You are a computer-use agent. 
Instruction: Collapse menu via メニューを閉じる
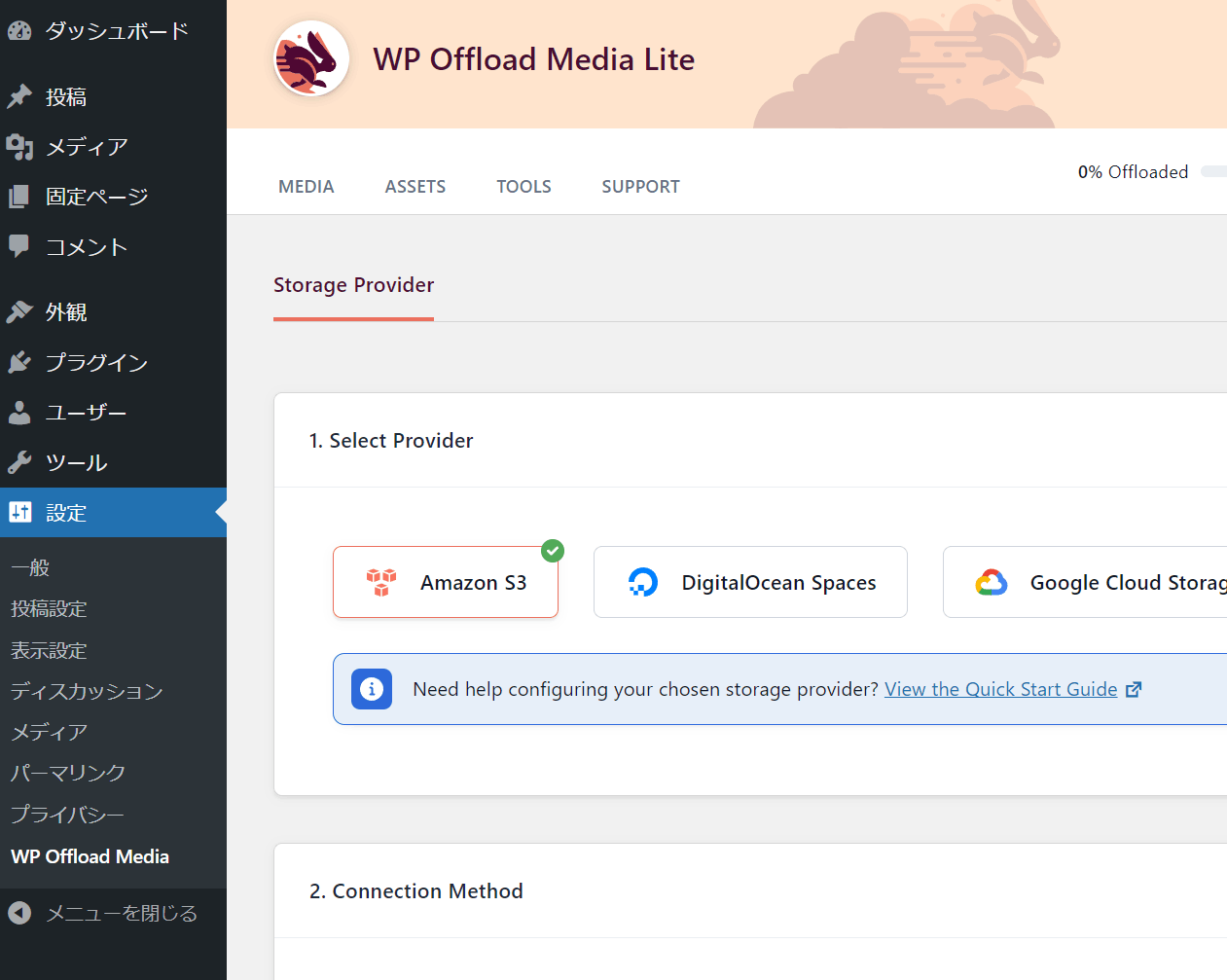[113, 913]
